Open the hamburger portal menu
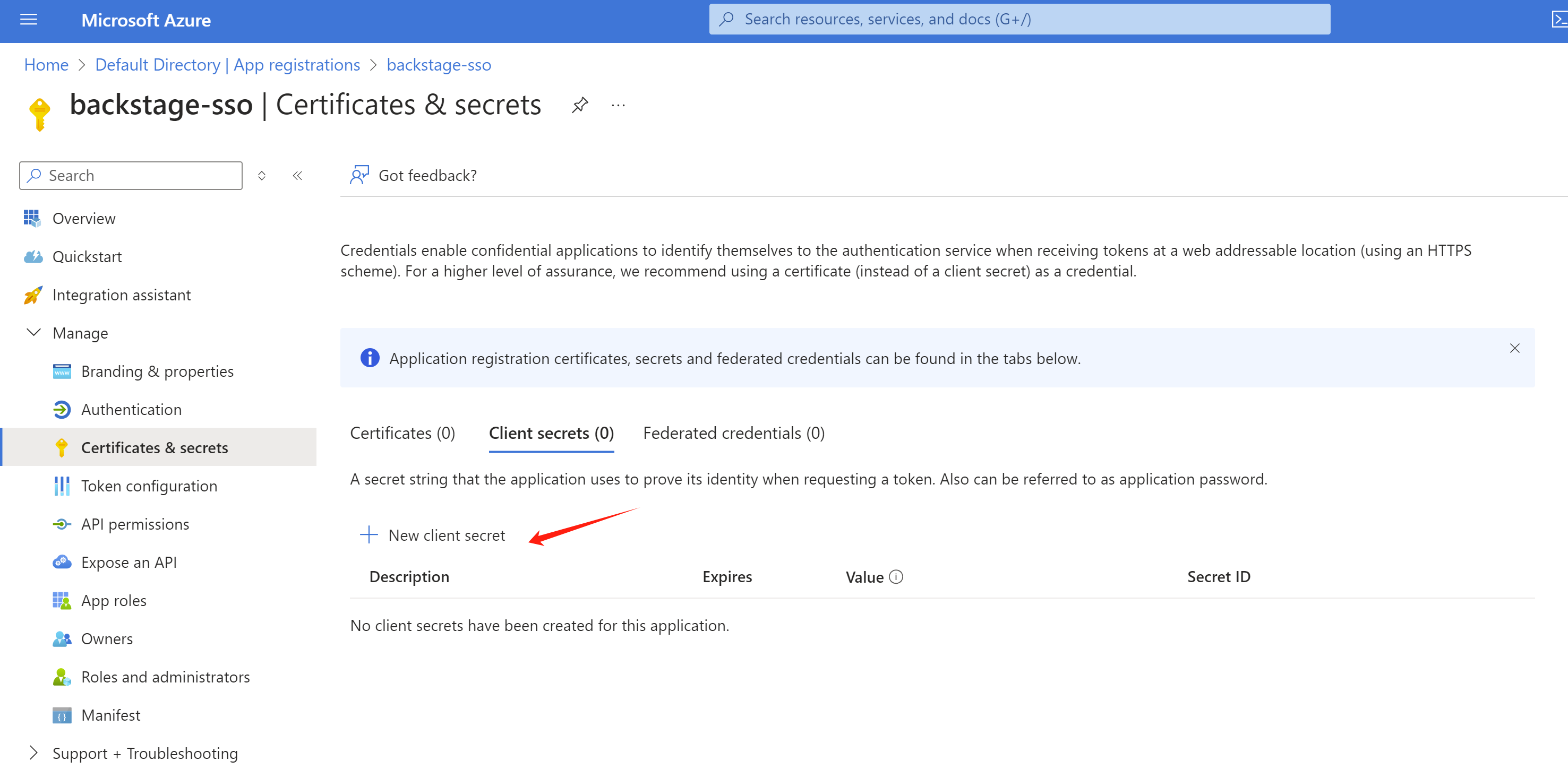 (29, 20)
